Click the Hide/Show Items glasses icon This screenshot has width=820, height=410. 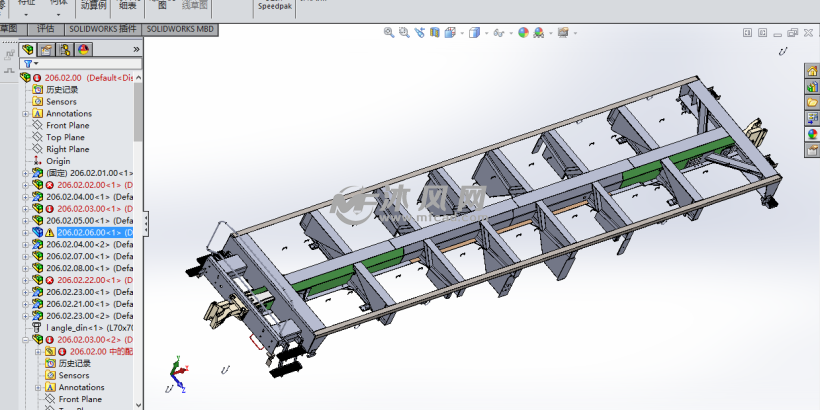pyautogui.click(x=498, y=32)
